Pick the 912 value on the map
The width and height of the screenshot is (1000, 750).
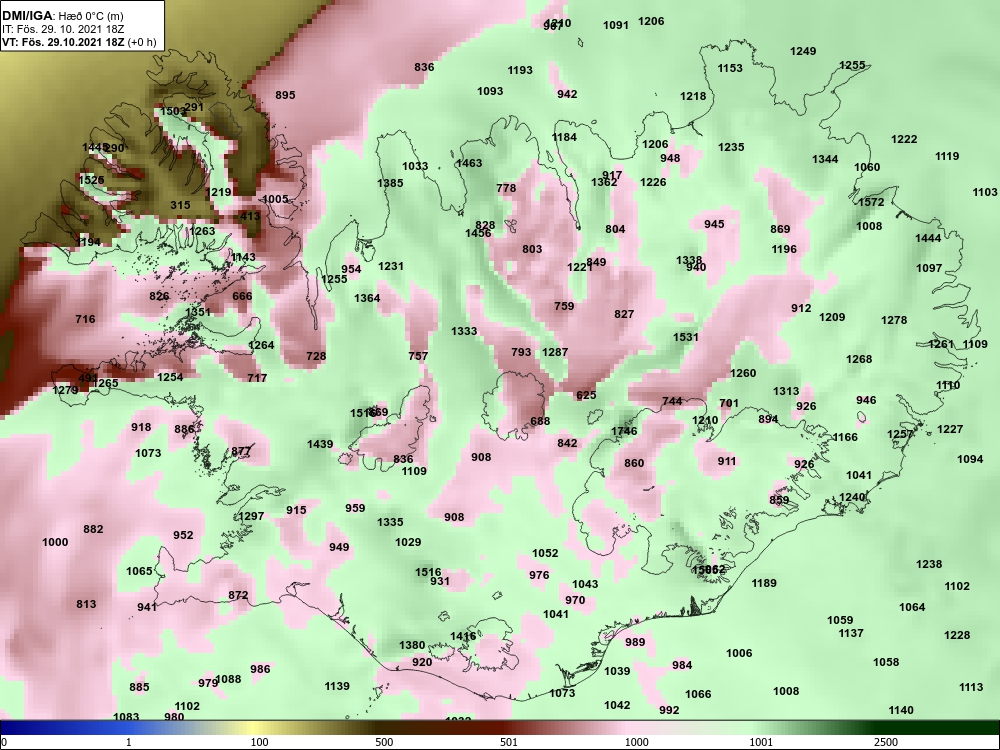[x=802, y=309]
